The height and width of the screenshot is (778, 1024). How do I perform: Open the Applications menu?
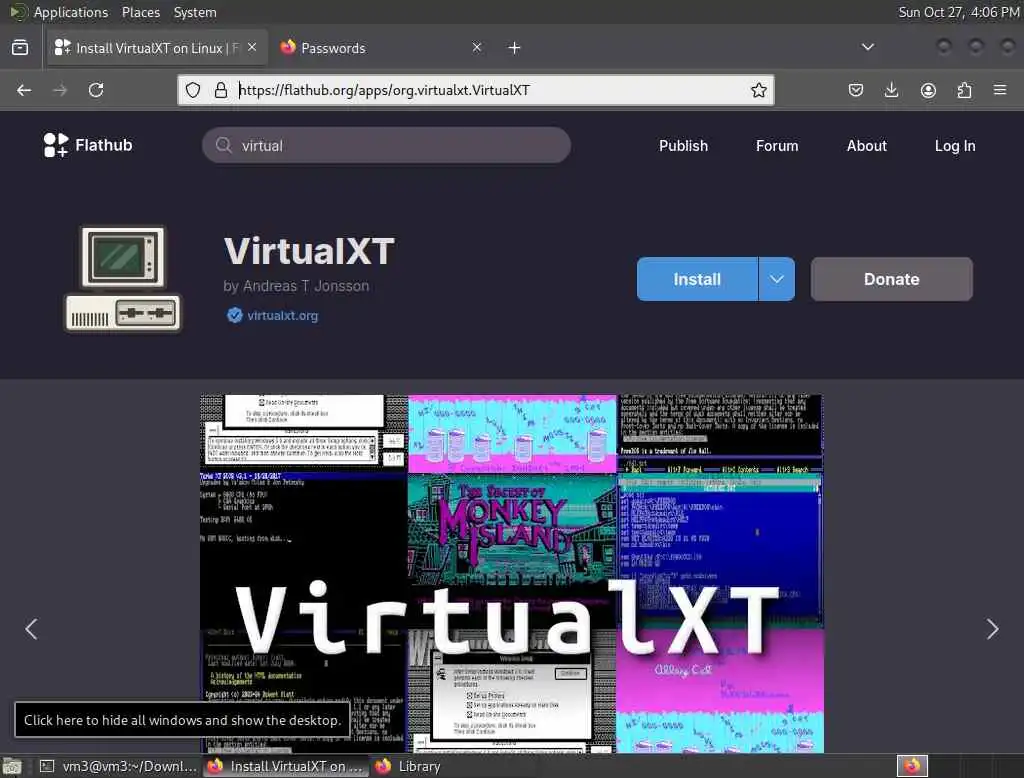(71, 12)
